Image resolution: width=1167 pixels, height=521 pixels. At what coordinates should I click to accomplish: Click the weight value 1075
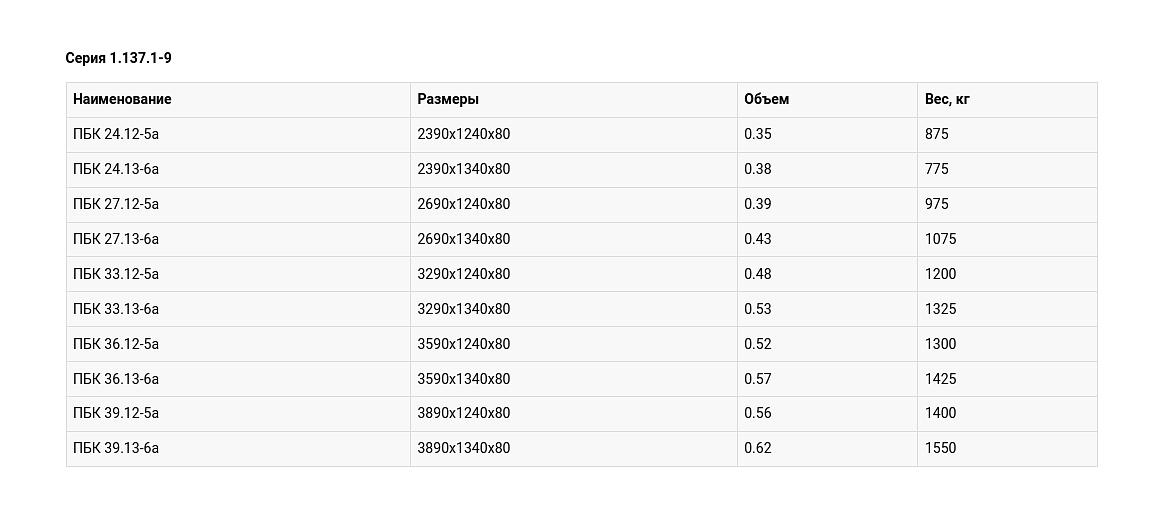(x=940, y=239)
